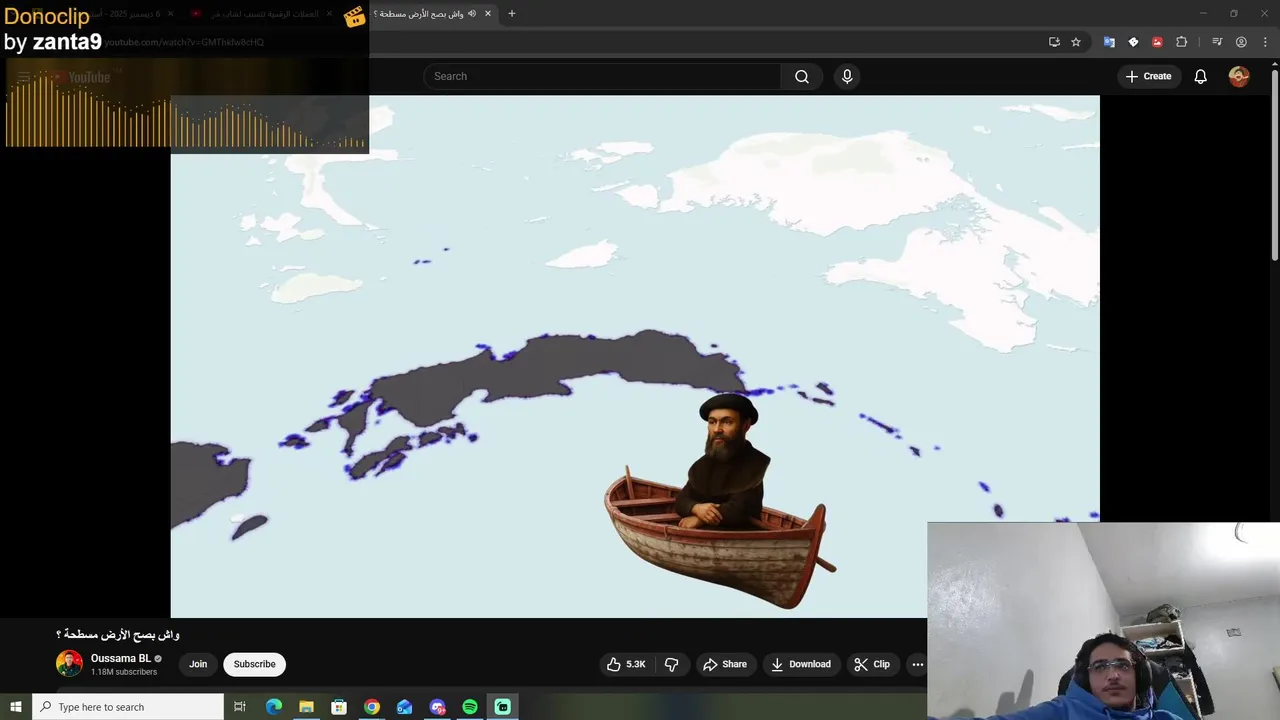Image resolution: width=1280 pixels, height=720 pixels.
Task: Open Spotify from the taskbar
Action: coord(470,707)
